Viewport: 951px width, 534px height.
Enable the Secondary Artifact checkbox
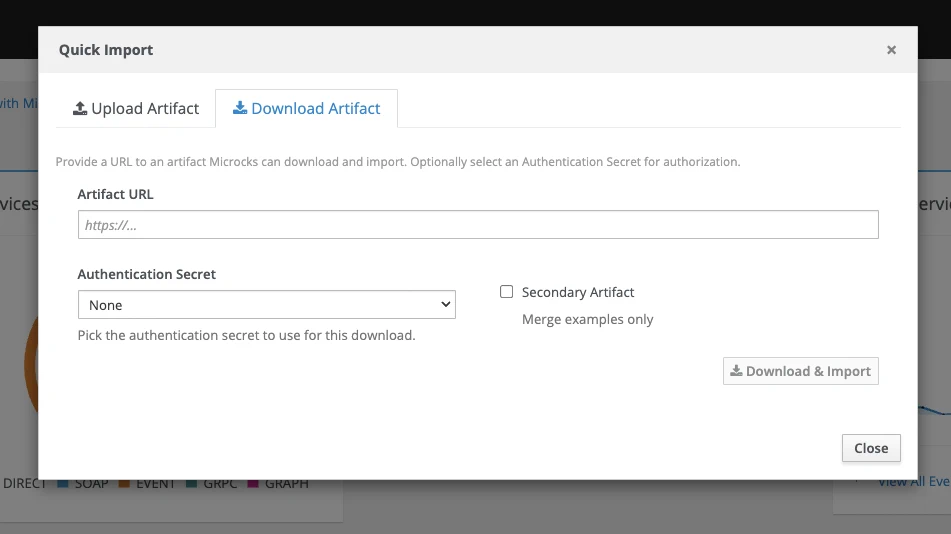[506, 292]
